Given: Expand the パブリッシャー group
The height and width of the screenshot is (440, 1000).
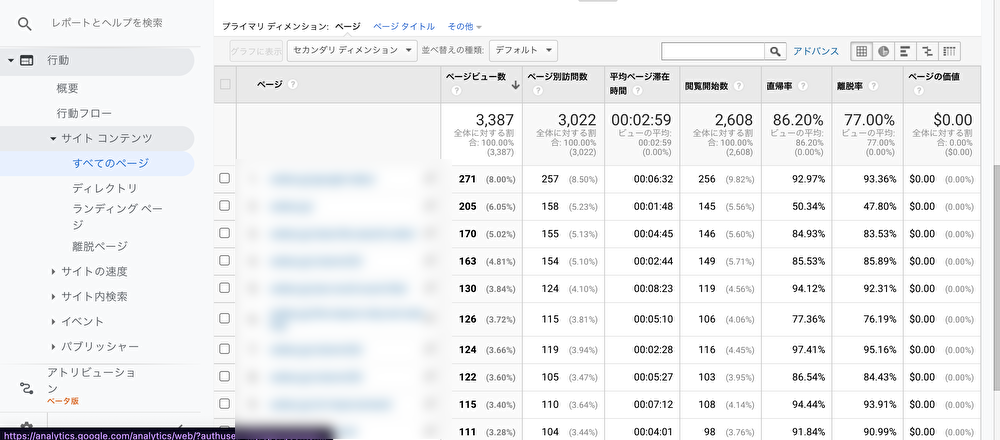Looking at the screenshot, I should tap(54, 347).
